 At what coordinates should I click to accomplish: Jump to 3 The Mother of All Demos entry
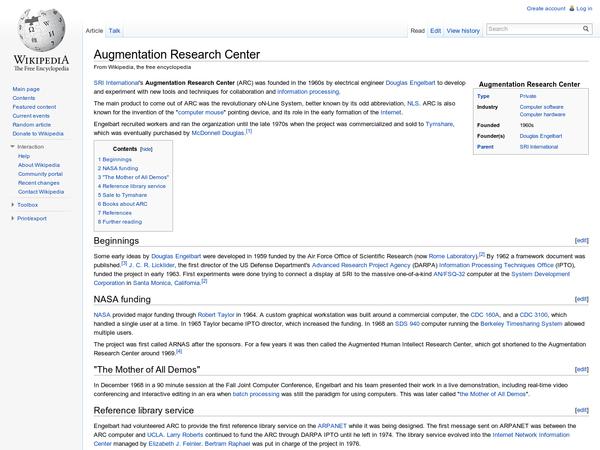(133, 177)
